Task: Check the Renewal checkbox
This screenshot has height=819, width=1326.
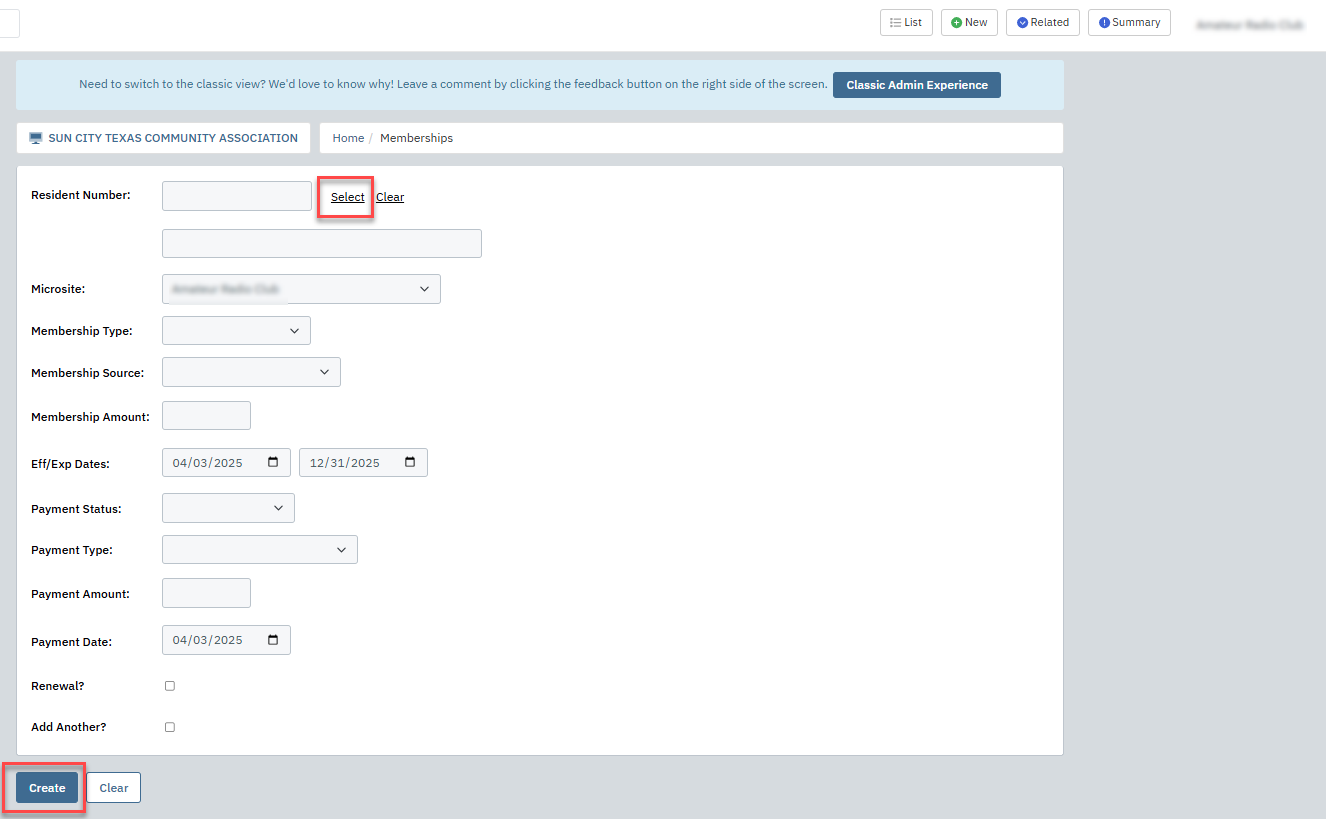Action: [170, 686]
